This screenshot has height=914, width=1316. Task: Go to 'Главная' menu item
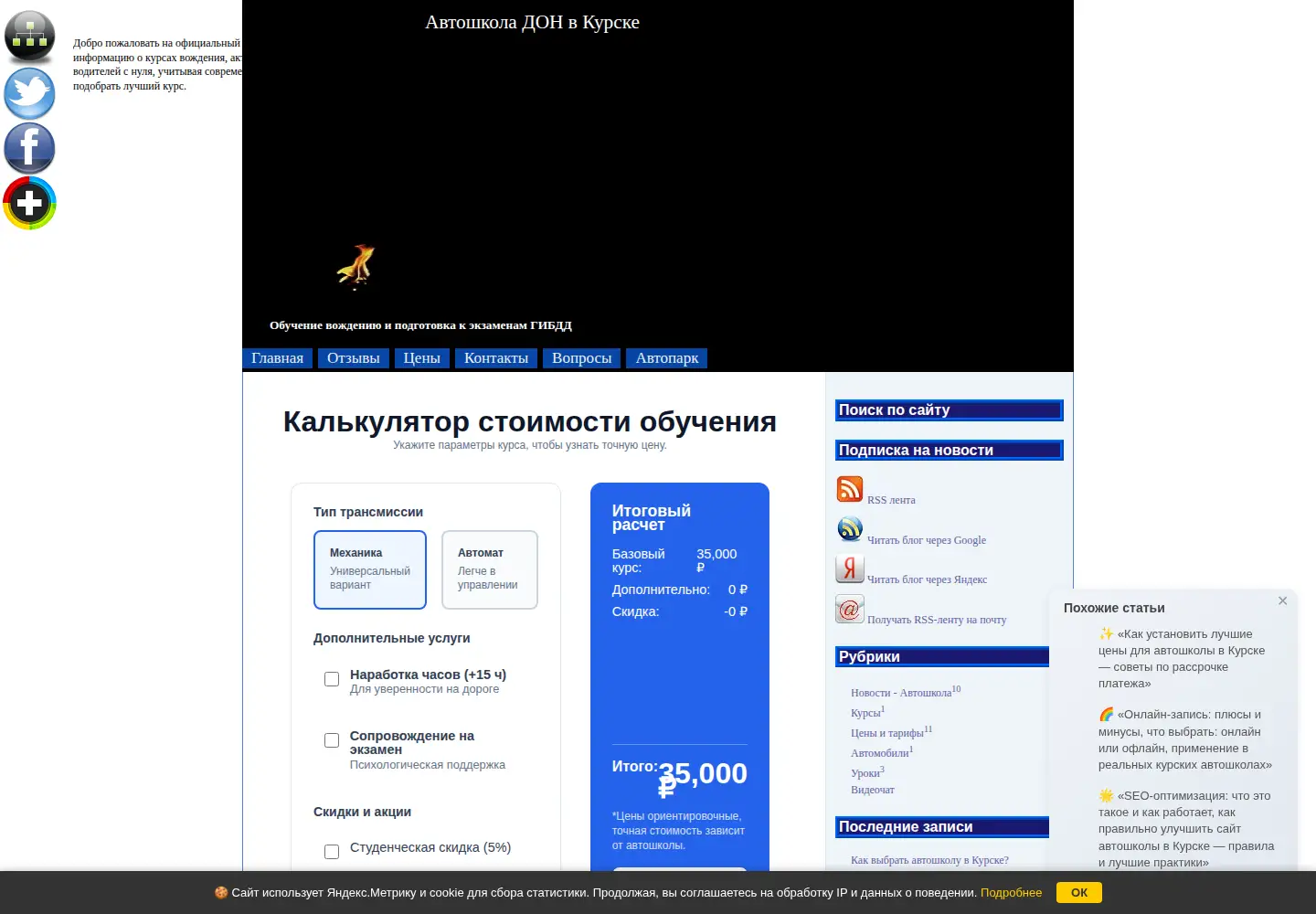click(x=277, y=358)
